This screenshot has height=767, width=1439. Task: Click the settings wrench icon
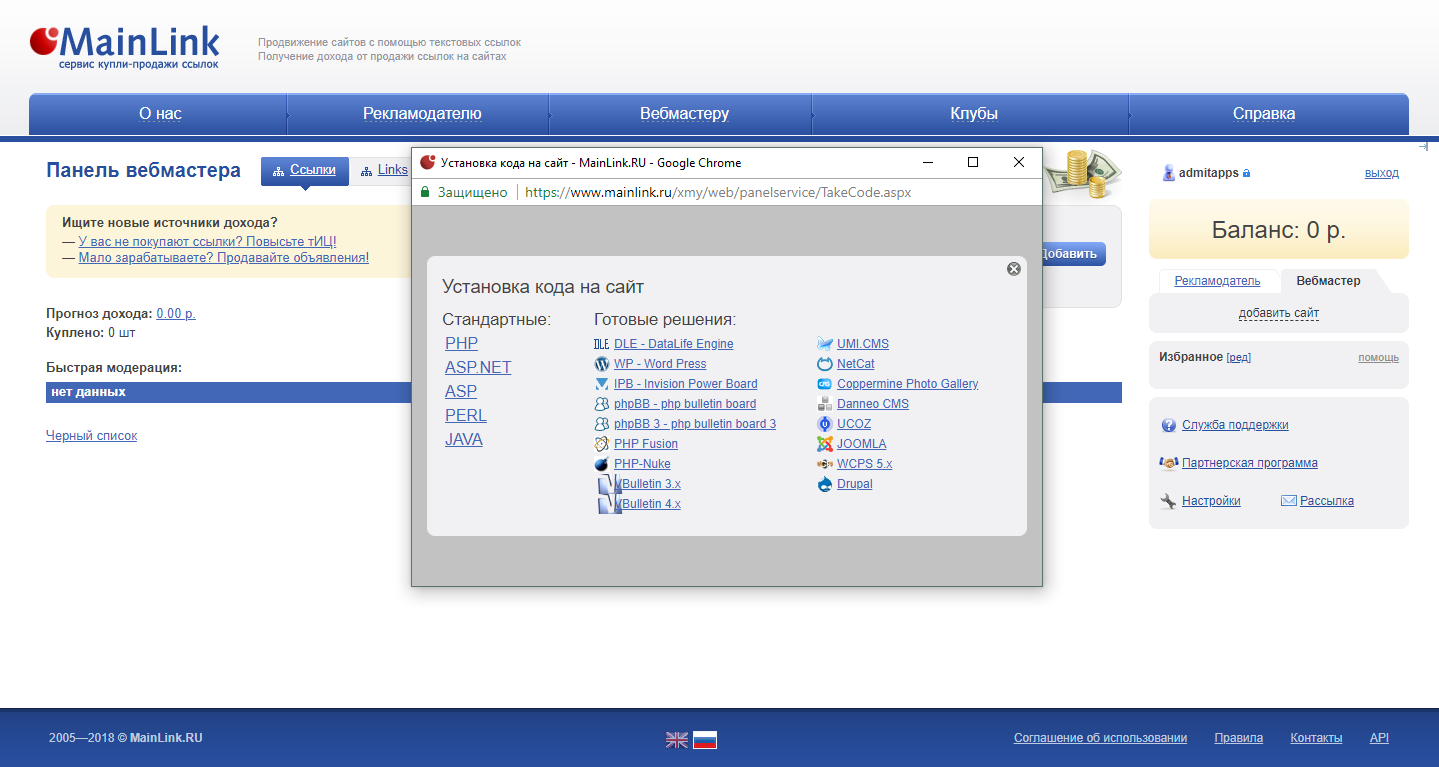click(1168, 501)
